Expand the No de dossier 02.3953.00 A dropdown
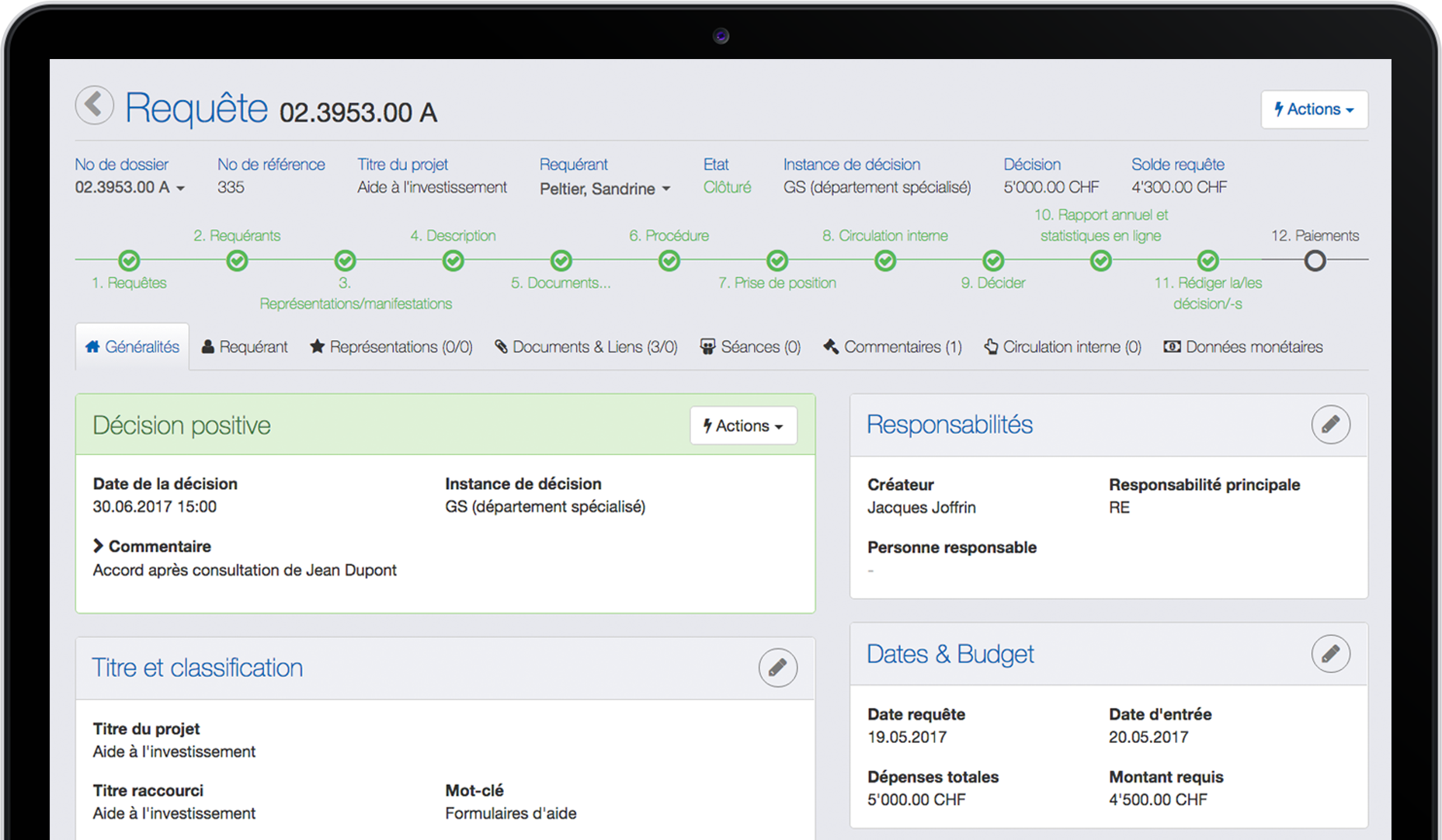 (x=130, y=187)
